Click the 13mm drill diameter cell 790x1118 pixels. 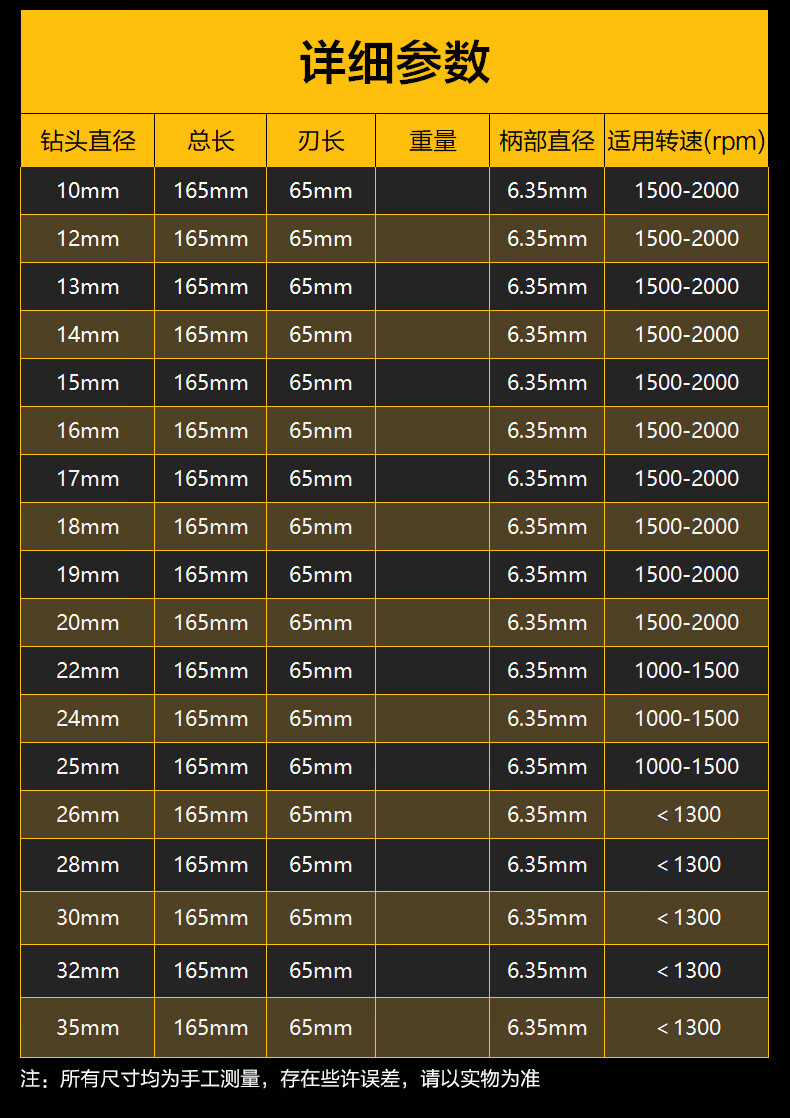[88, 287]
